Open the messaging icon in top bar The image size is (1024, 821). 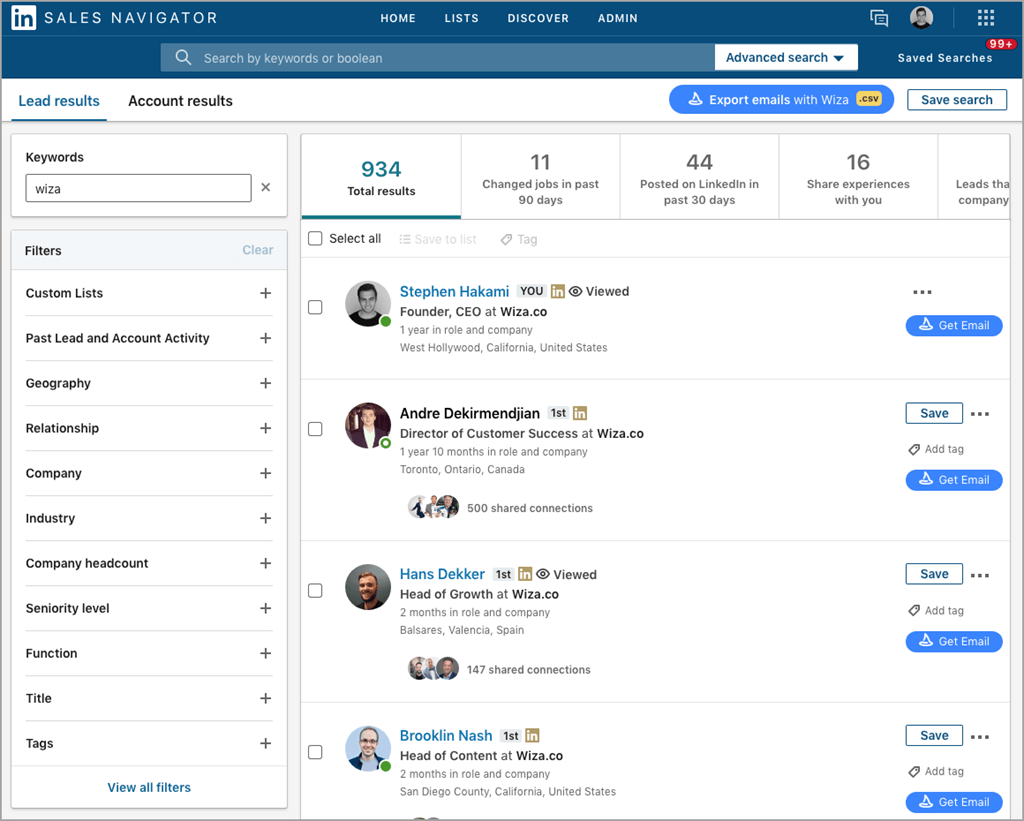tap(879, 18)
